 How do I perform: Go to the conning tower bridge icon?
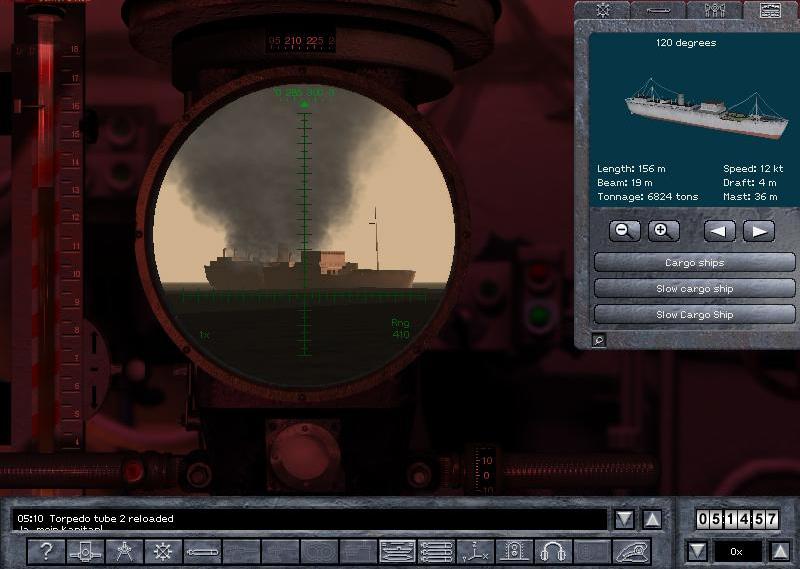pos(514,551)
